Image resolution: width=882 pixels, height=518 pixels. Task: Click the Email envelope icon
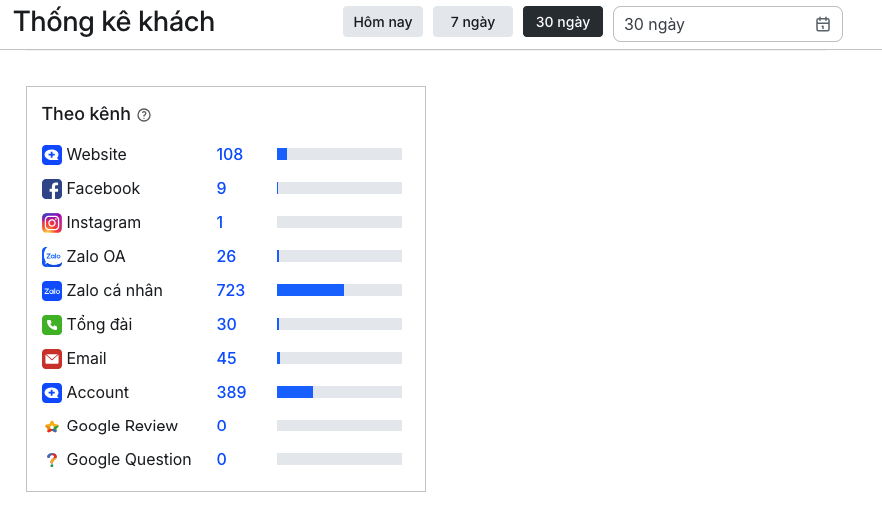click(52, 359)
